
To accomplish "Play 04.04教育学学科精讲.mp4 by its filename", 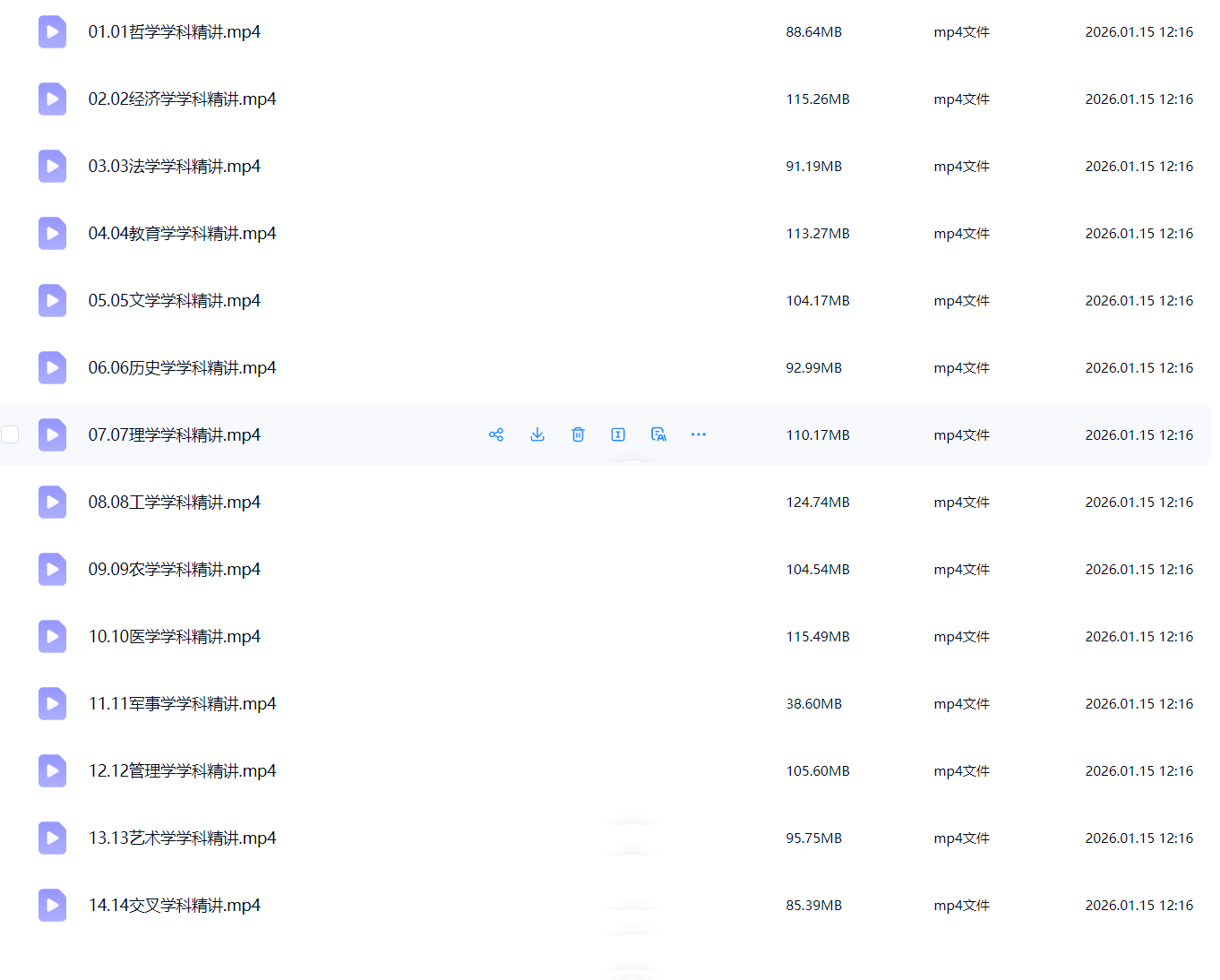I will [182, 234].
